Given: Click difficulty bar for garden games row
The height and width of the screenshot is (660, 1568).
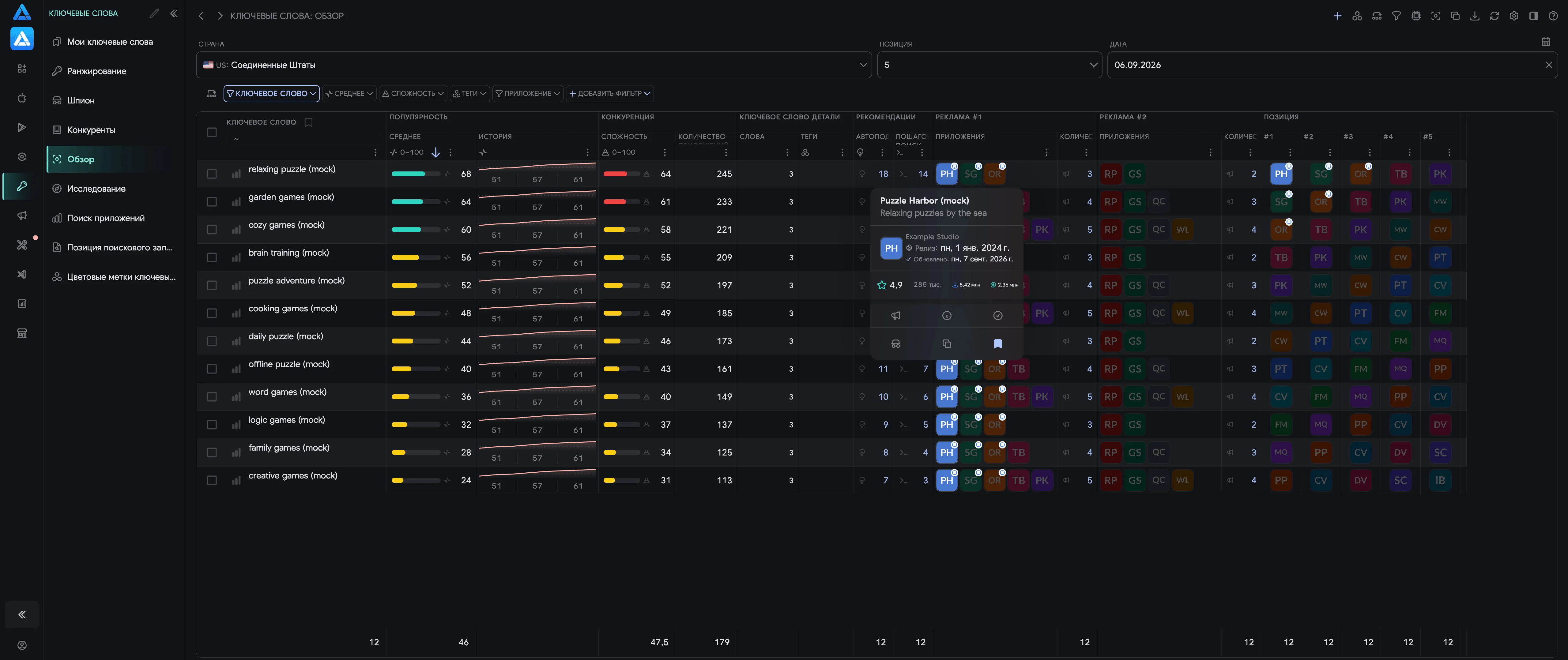Looking at the screenshot, I should click(621, 202).
